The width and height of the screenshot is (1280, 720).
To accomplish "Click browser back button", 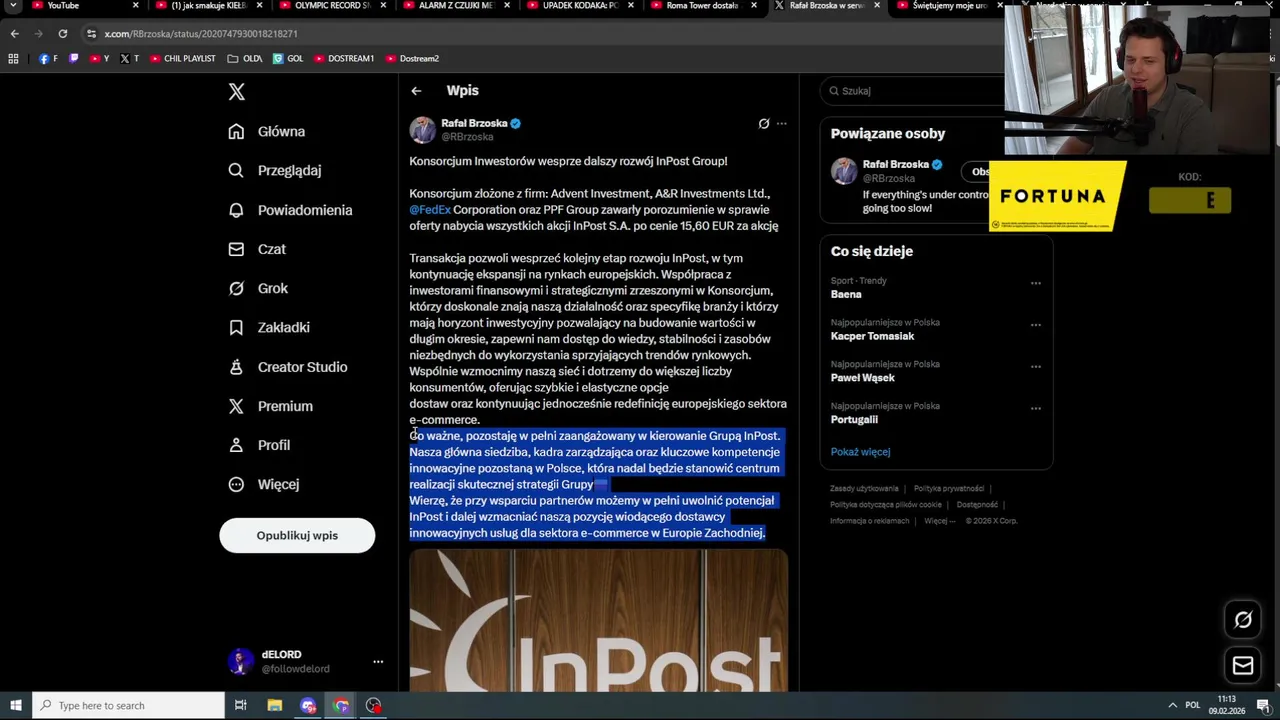I will 14,34.
